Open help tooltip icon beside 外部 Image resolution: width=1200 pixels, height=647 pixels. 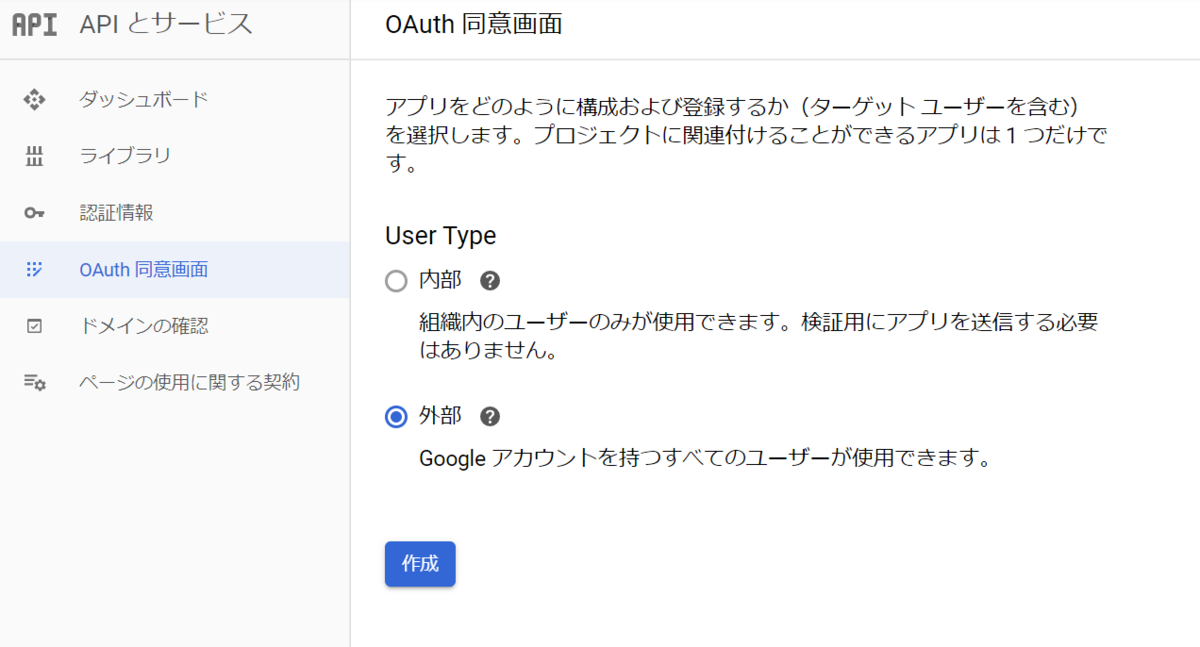tap(490, 417)
